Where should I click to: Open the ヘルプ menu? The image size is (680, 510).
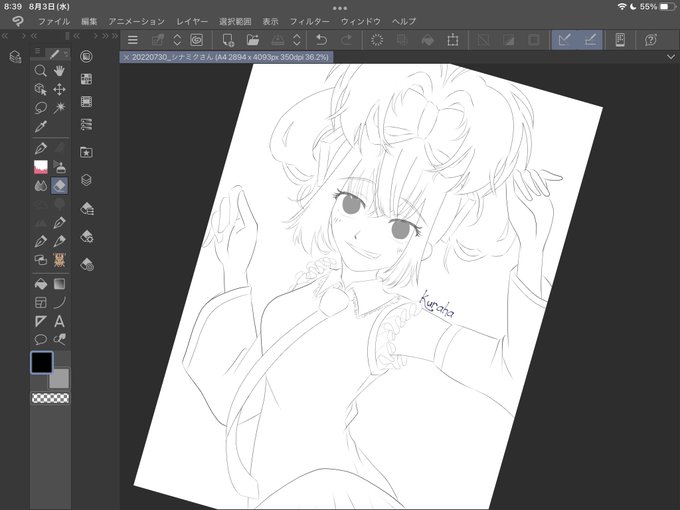click(404, 22)
